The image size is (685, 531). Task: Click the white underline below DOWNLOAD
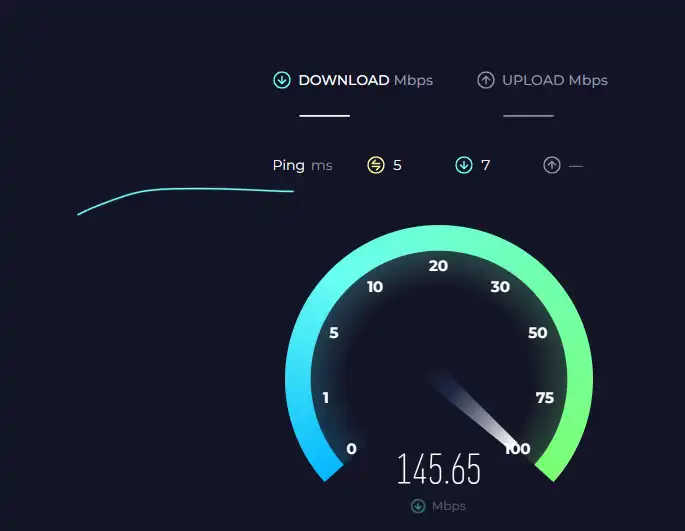click(325, 116)
